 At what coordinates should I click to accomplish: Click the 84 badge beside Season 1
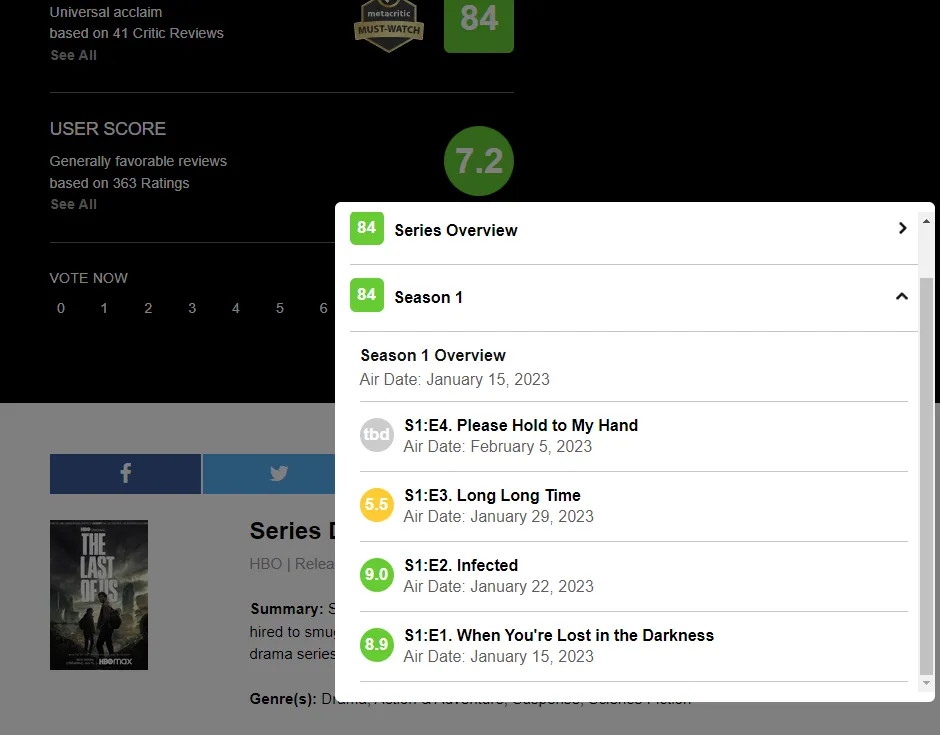click(367, 295)
